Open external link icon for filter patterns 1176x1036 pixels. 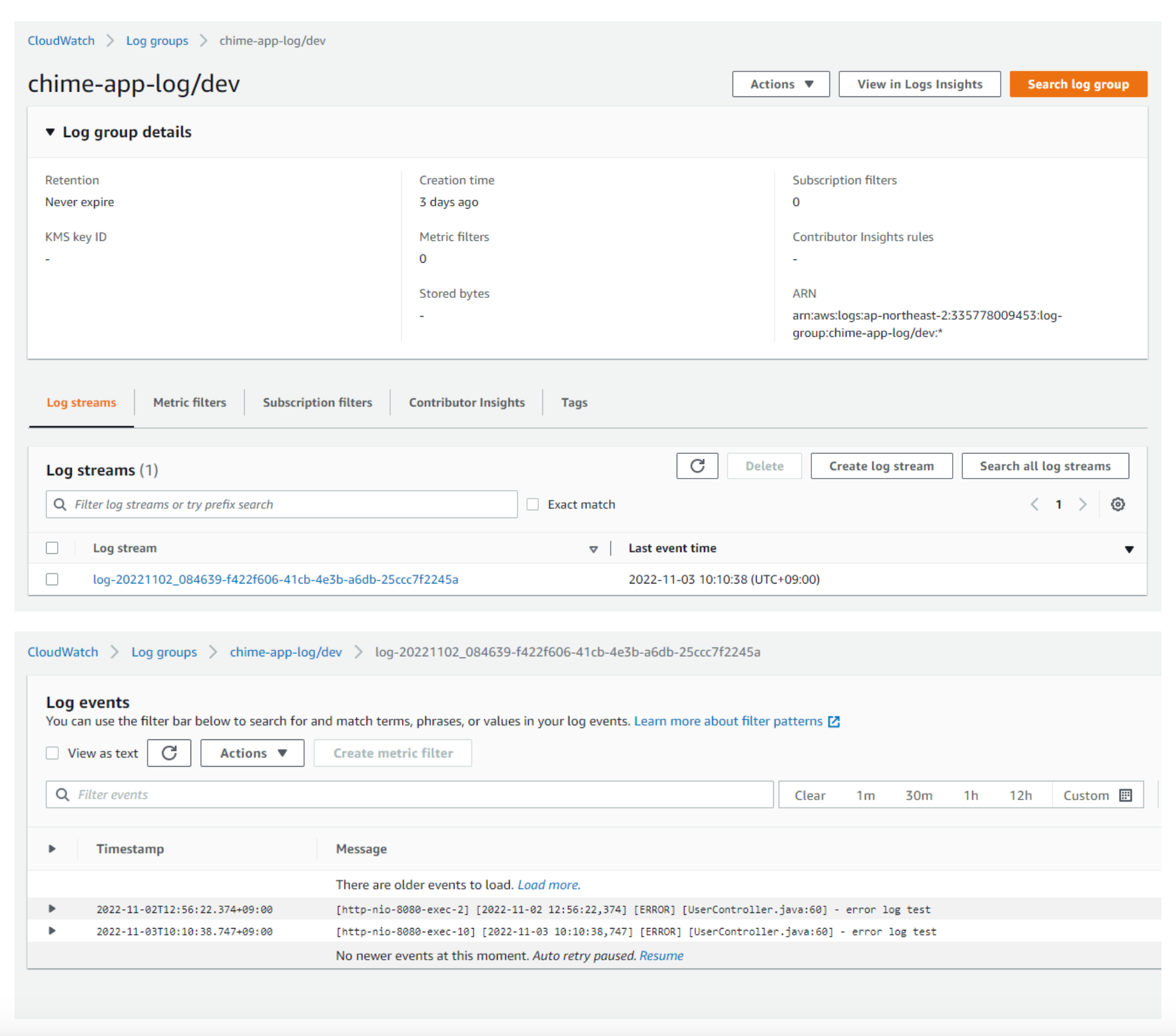tap(834, 721)
